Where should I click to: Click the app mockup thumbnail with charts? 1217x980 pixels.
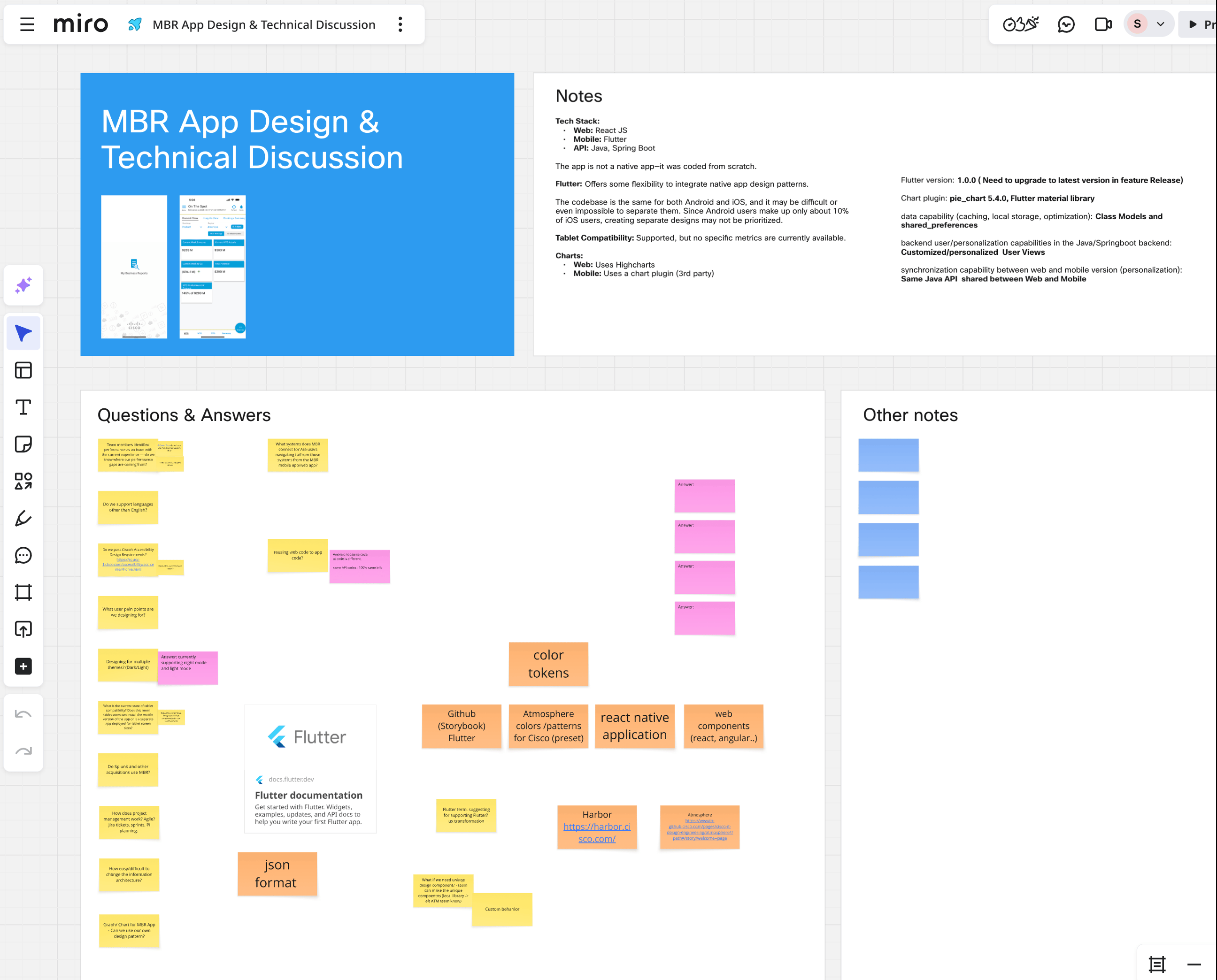click(x=212, y=267)
